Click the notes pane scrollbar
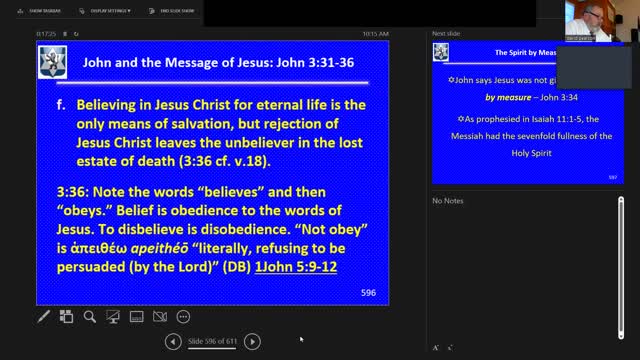Screen dimensions: 640x360 point(621,268)
